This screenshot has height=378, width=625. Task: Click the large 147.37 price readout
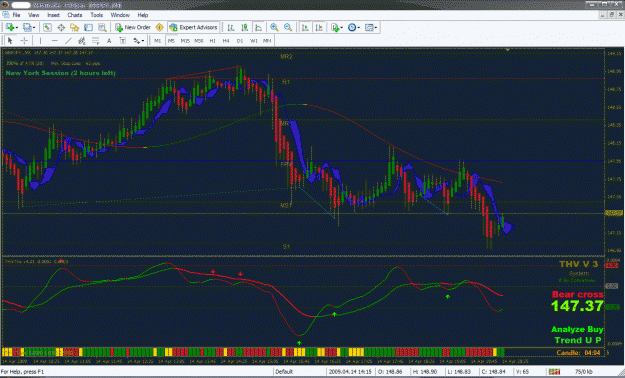(x=577, y=306)
